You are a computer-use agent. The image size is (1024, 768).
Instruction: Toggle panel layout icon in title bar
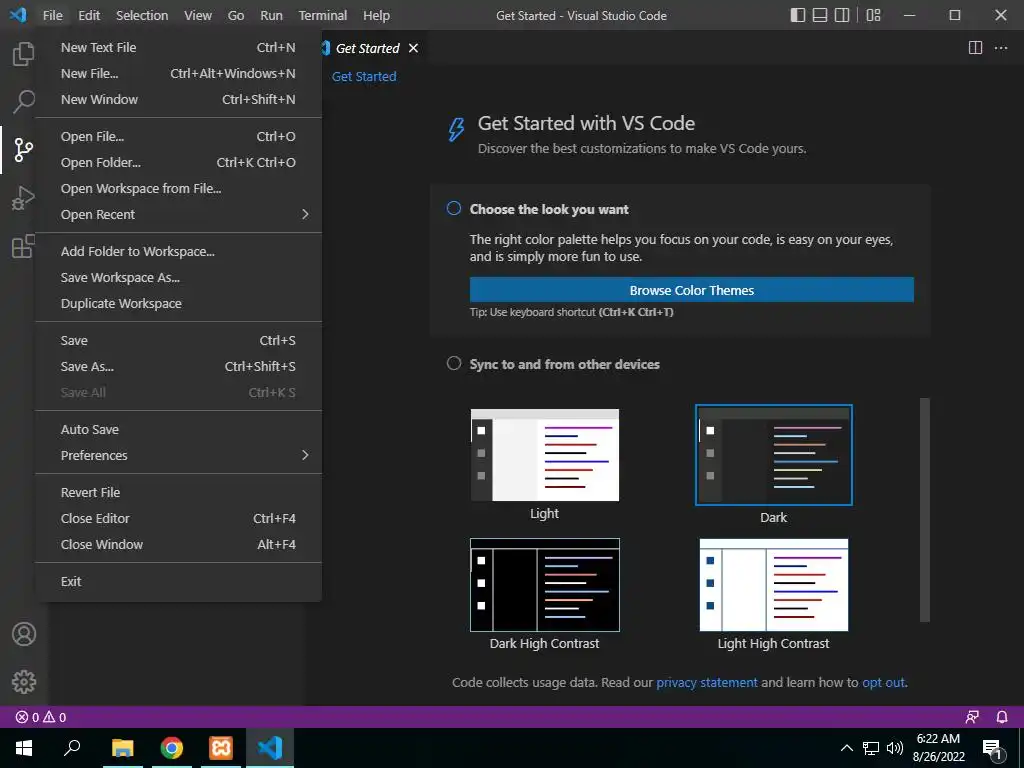tap(820, 15)
